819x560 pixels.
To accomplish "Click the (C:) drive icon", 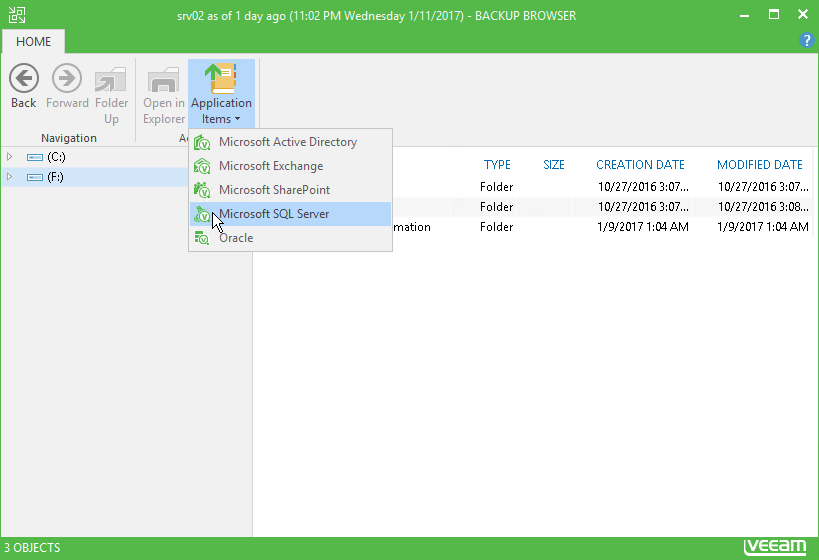I will (35, 157).
